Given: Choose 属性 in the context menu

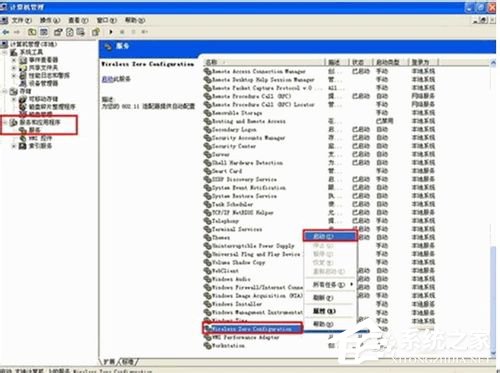Looking at the screenshot, I should [x=330, y=311].
